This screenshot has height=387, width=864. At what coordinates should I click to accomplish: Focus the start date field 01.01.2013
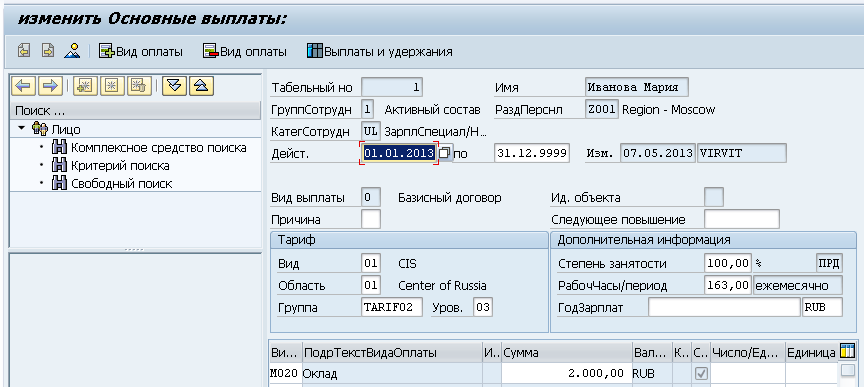pyautogui.click(x=399, y=153)
